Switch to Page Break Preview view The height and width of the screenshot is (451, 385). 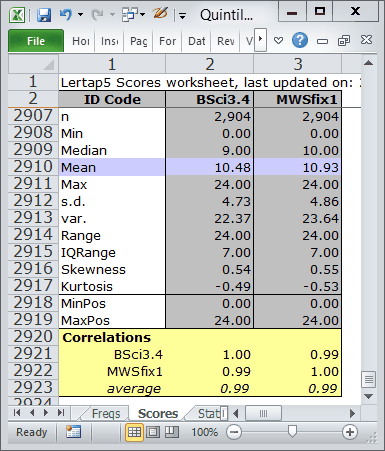pos(172,432)
